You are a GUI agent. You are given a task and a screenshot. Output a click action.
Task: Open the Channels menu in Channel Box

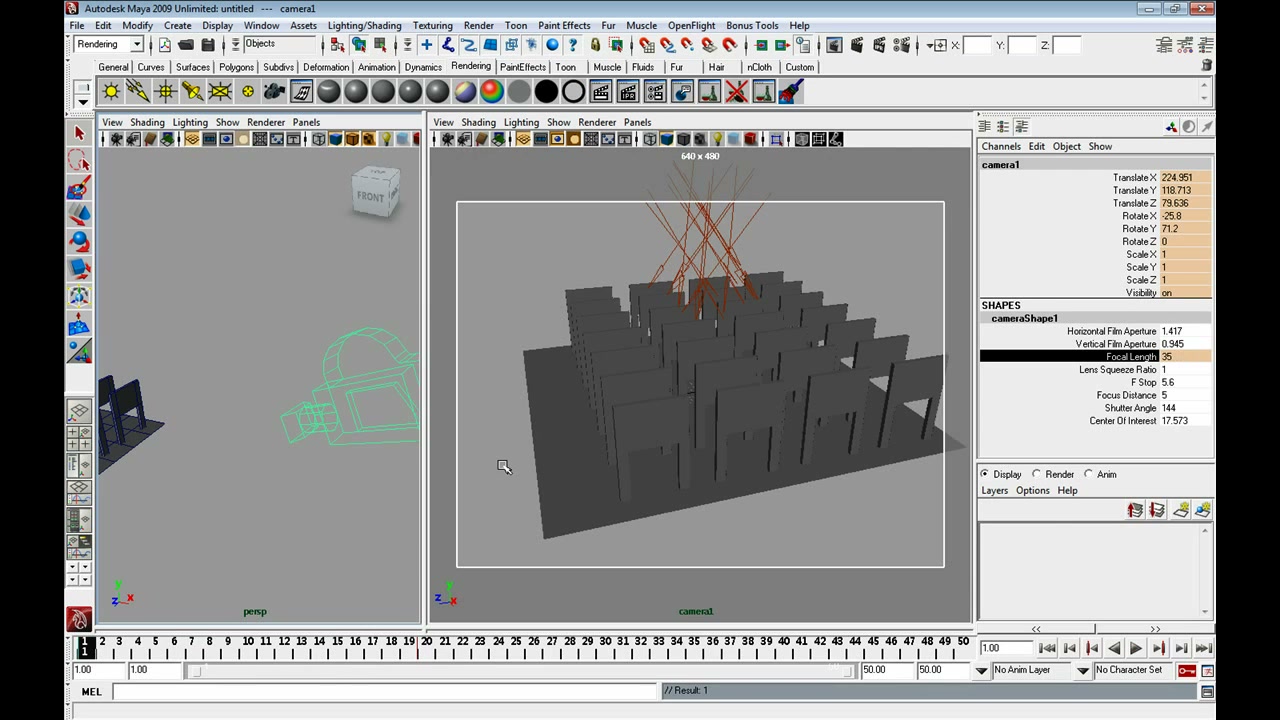pos(1001,146)
